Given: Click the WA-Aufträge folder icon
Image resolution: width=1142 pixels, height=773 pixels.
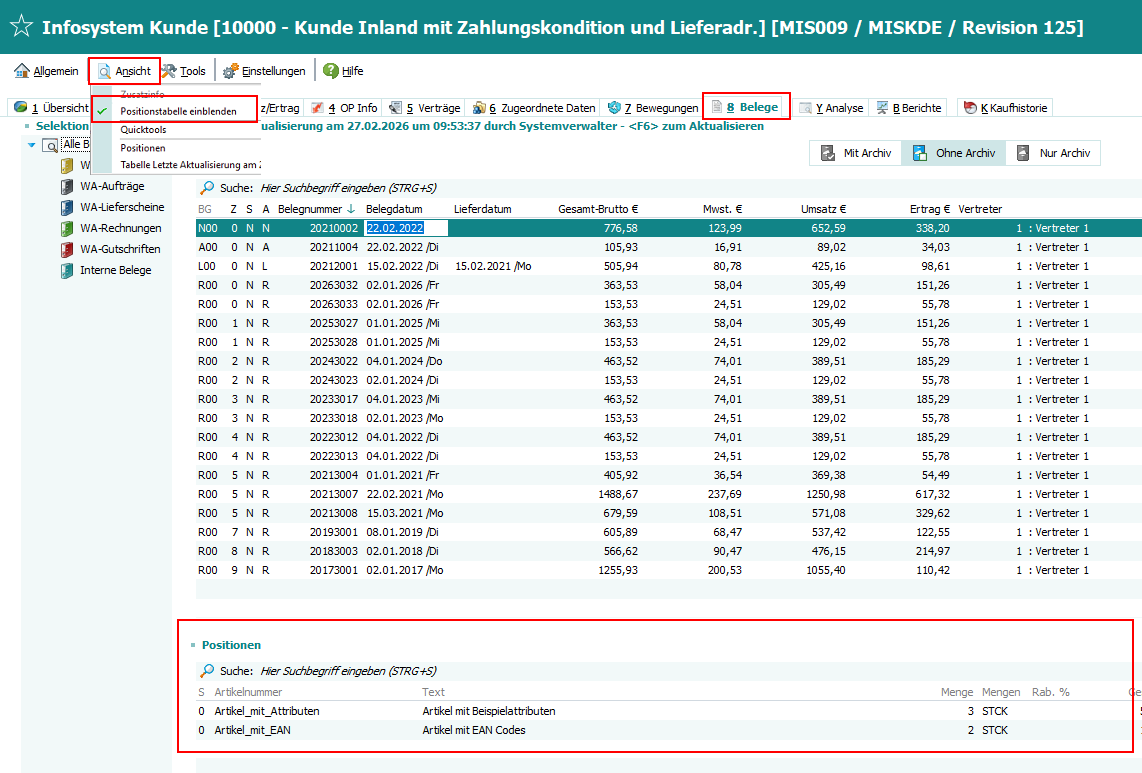Looking at the screenshot, I should [x=67, y=187].
